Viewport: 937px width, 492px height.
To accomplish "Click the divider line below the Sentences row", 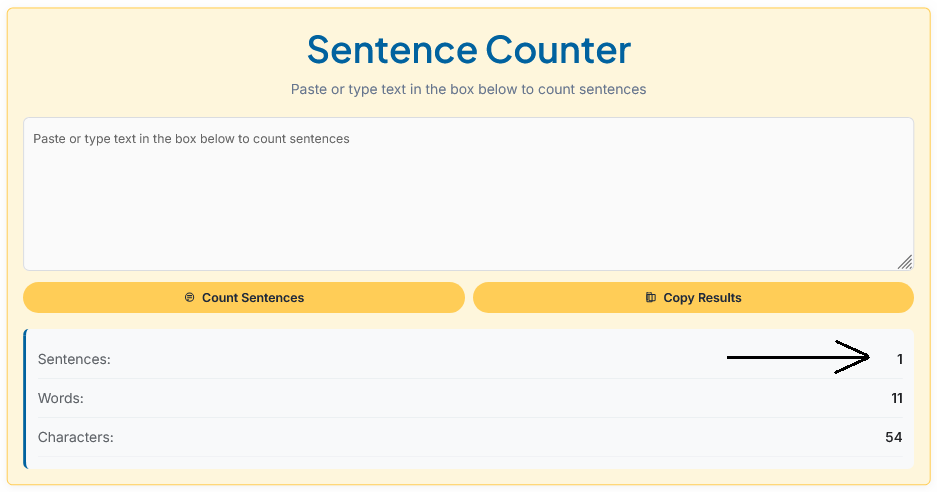I will [x=468, y=378].
